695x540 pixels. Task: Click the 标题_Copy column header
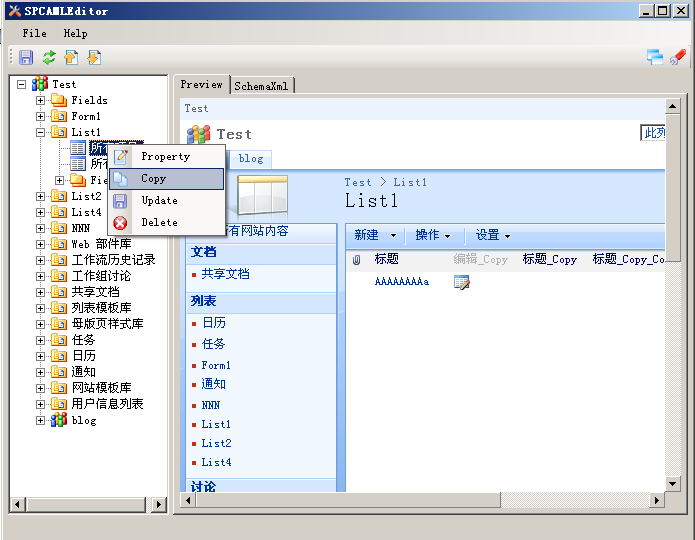[550, 259]
